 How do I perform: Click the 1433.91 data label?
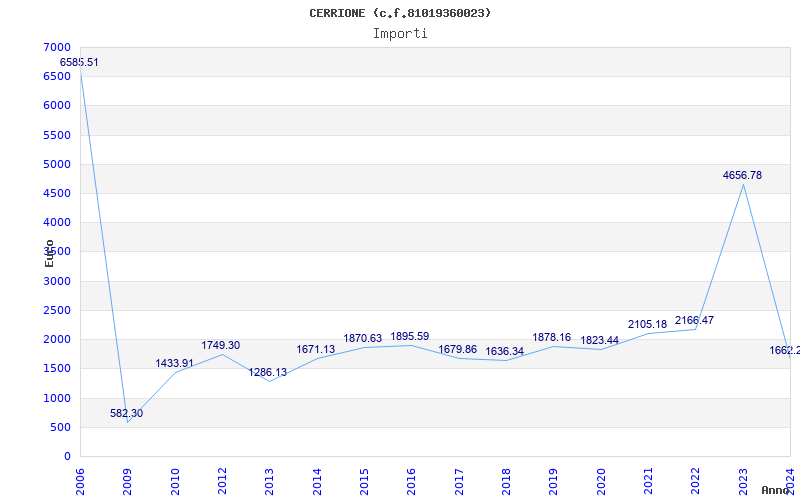pyautogui.click(x=174, y=363)
